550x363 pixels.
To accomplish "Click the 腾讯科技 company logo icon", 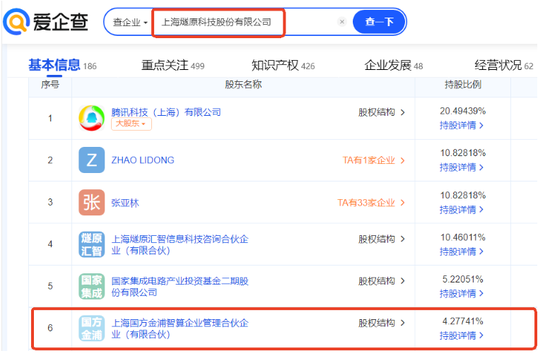I will 92,118.
